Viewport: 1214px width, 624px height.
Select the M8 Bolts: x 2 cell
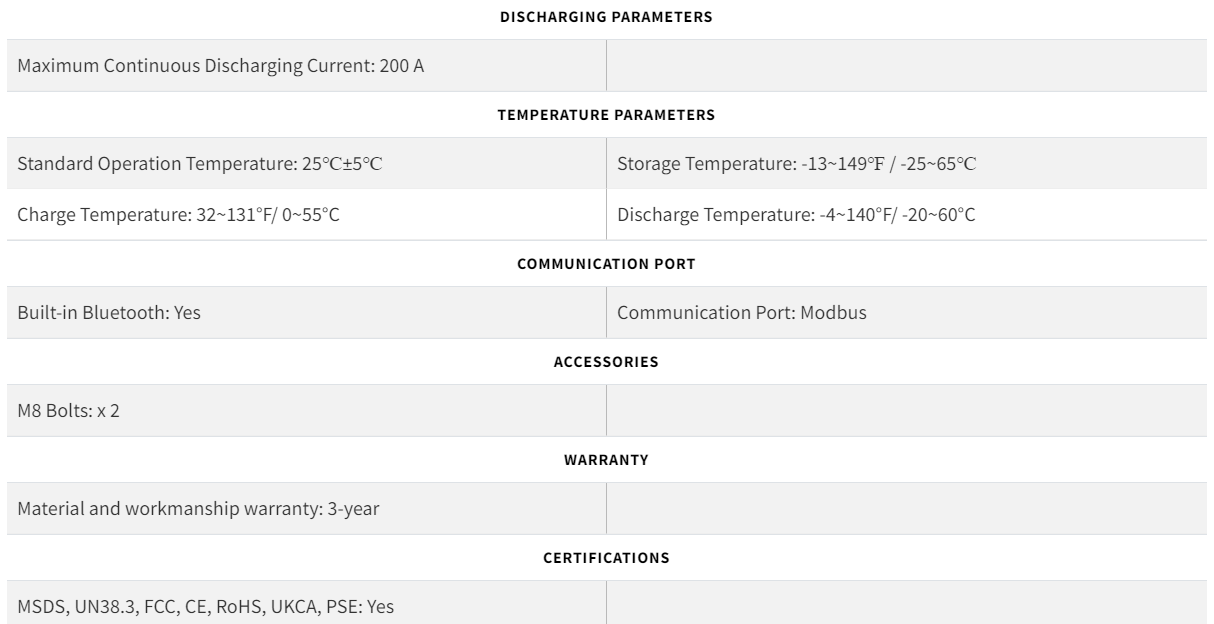click(69, 410)
